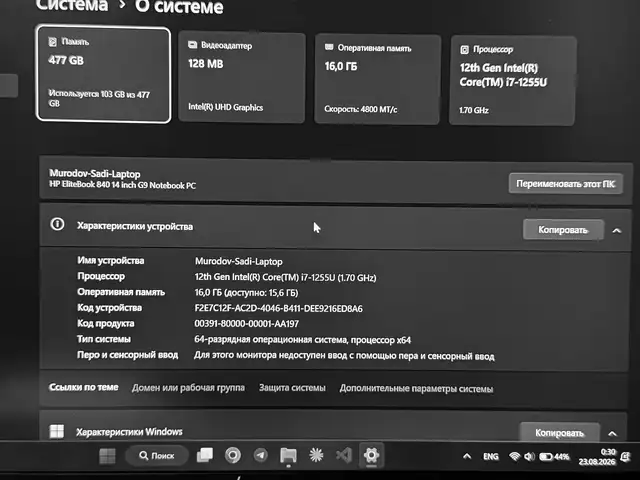Click the Перо и сенсорный ввод label
640x480 pixels.
click(128, 355)
